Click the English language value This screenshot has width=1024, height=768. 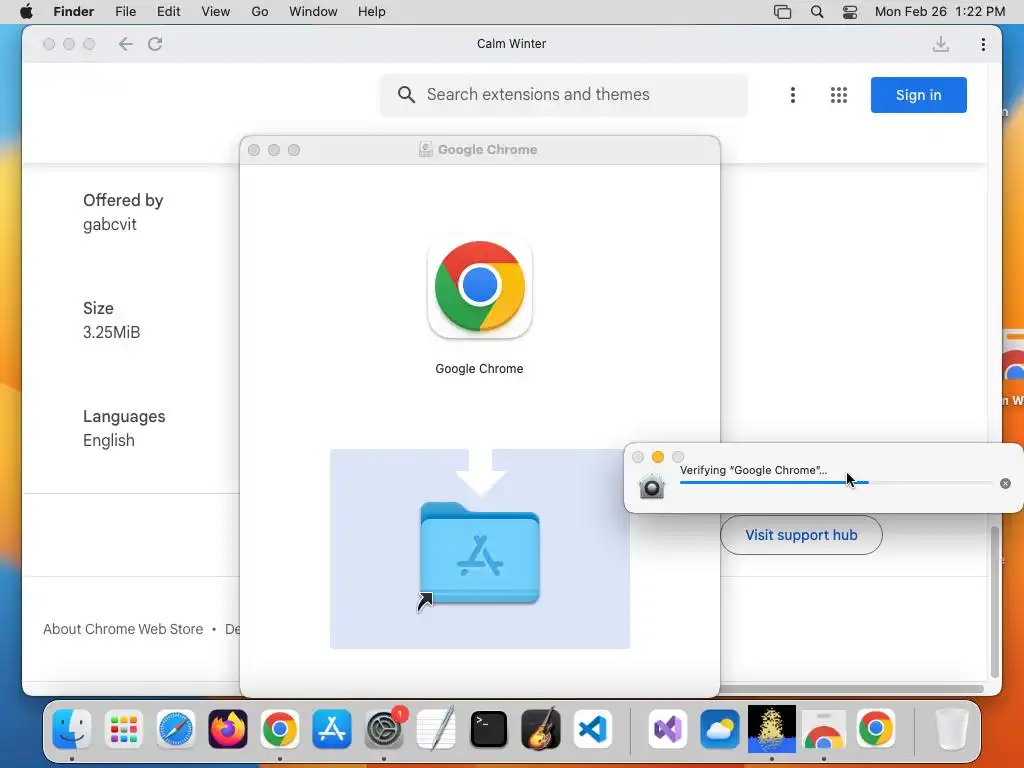(108, 440)
